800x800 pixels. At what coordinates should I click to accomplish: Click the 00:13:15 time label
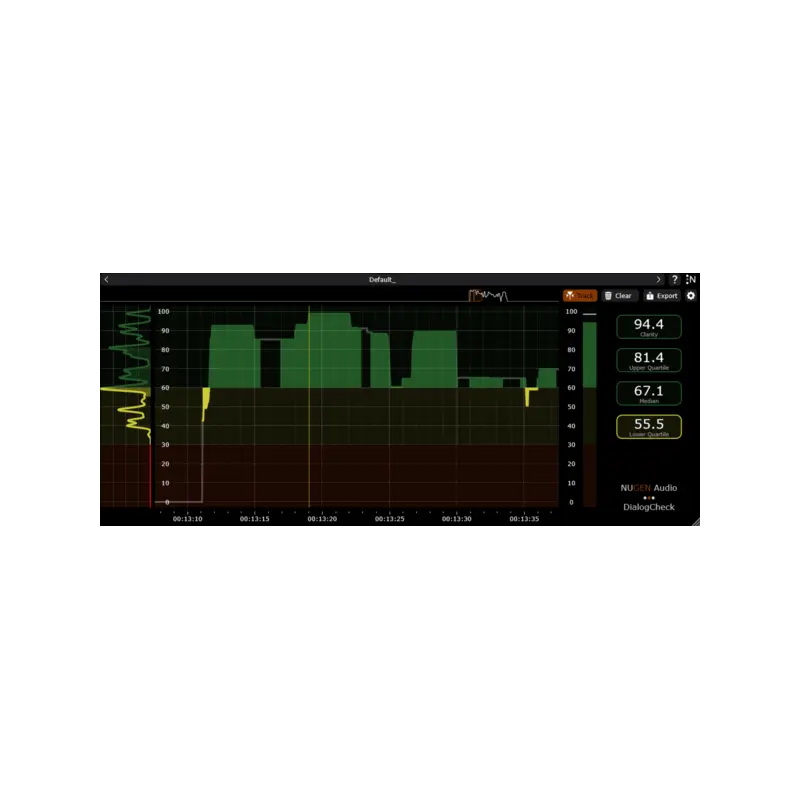255,519
